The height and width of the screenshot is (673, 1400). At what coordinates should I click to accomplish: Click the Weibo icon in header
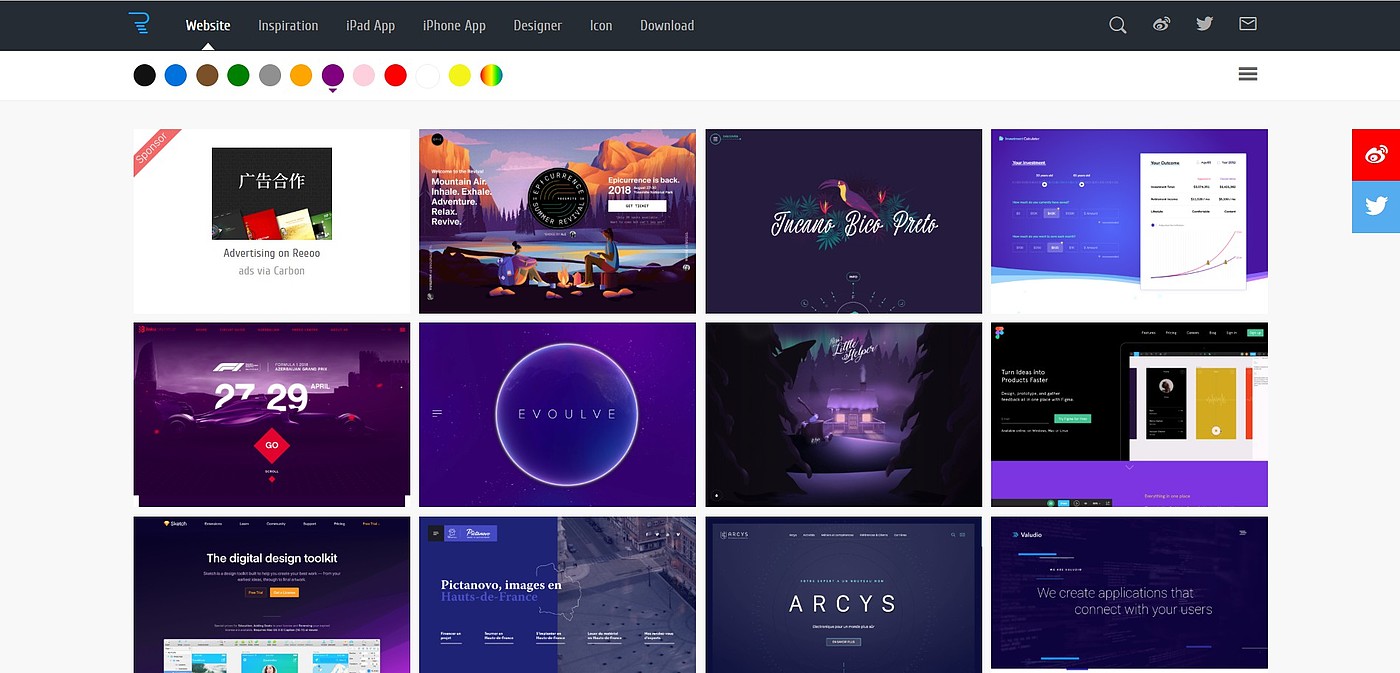[x=1161, y=25]
